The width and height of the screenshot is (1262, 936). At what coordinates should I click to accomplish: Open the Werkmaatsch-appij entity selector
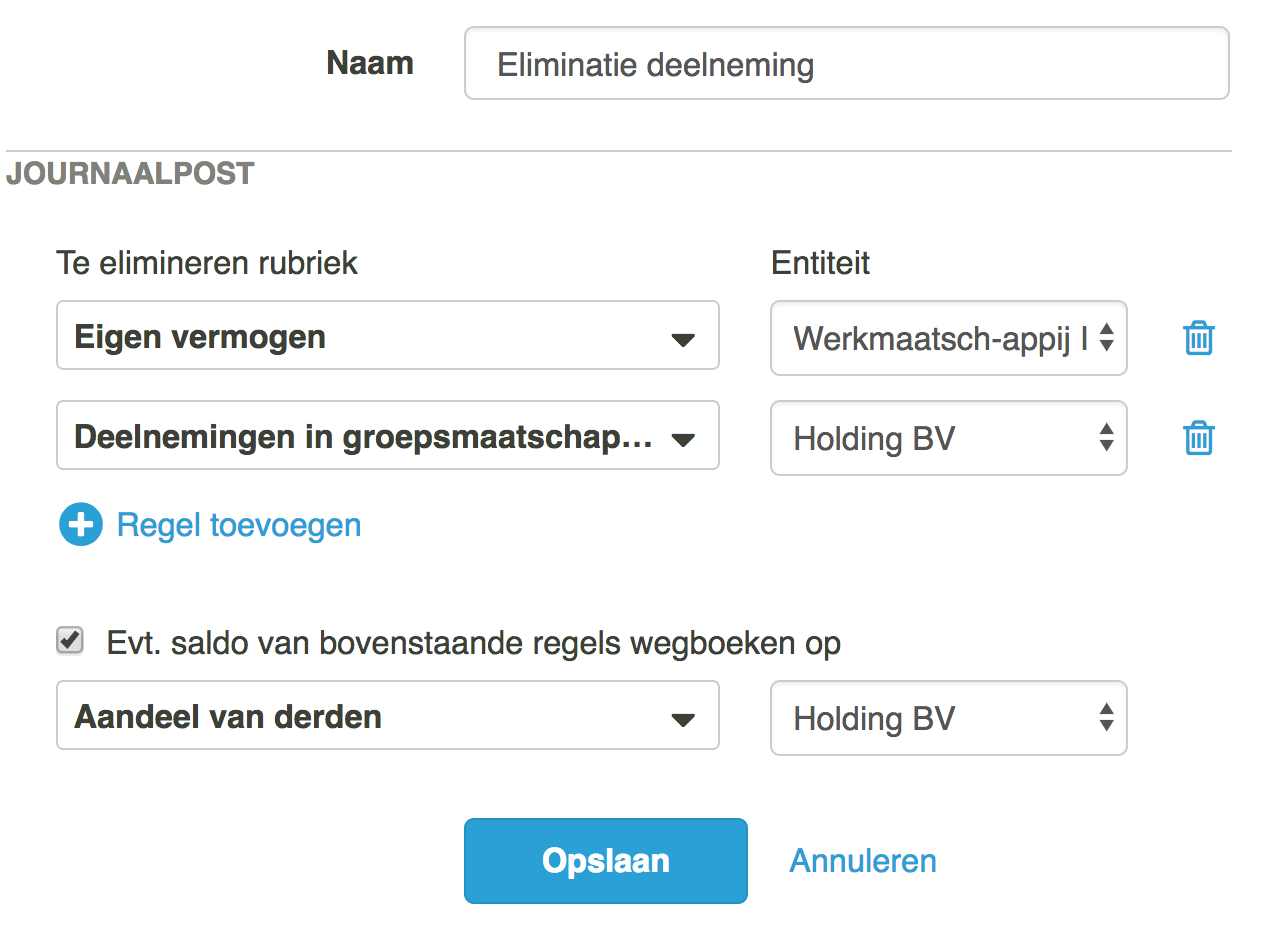pyautogui.click(x=949, y=338)
